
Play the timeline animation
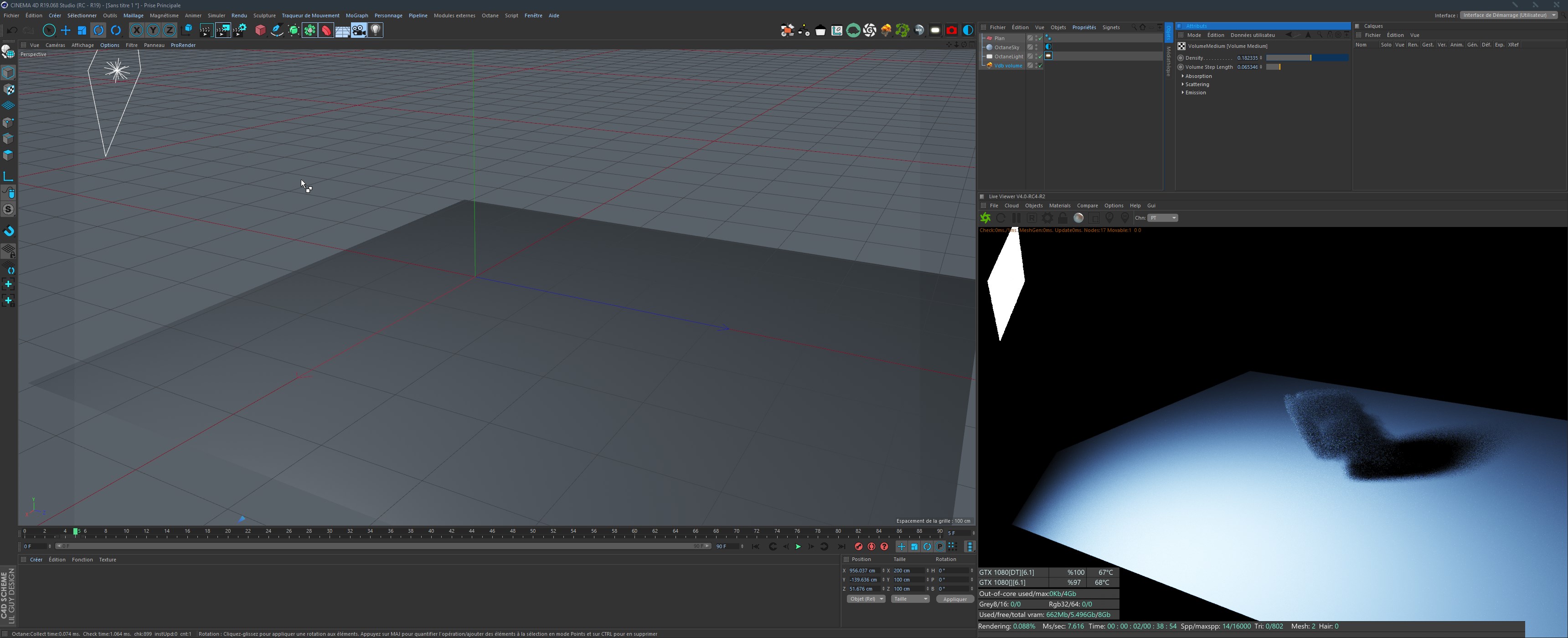[x=798, y=547]
